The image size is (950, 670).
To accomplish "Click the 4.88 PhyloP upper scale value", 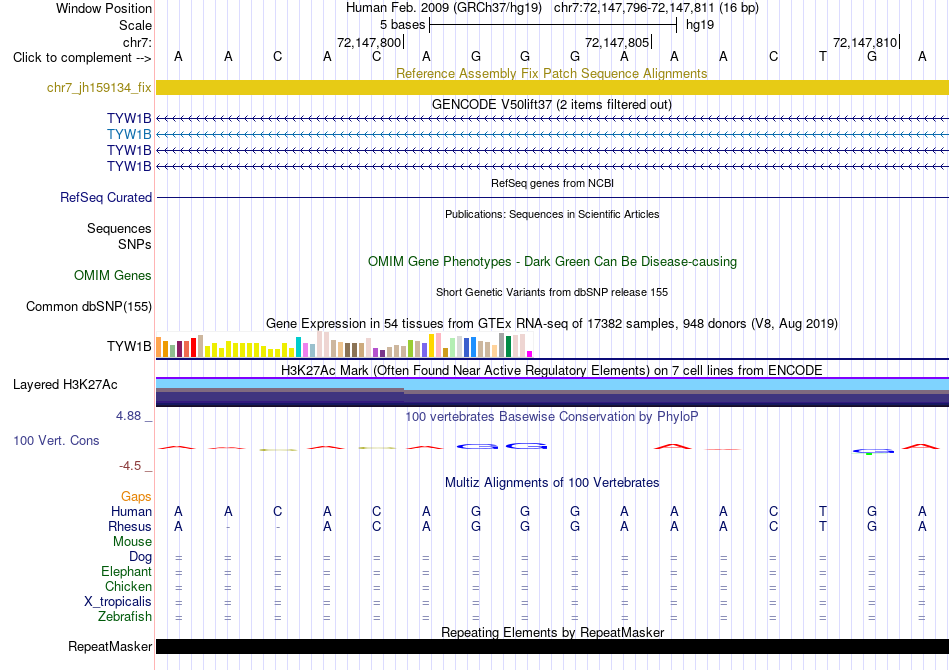I will [128, 416].
